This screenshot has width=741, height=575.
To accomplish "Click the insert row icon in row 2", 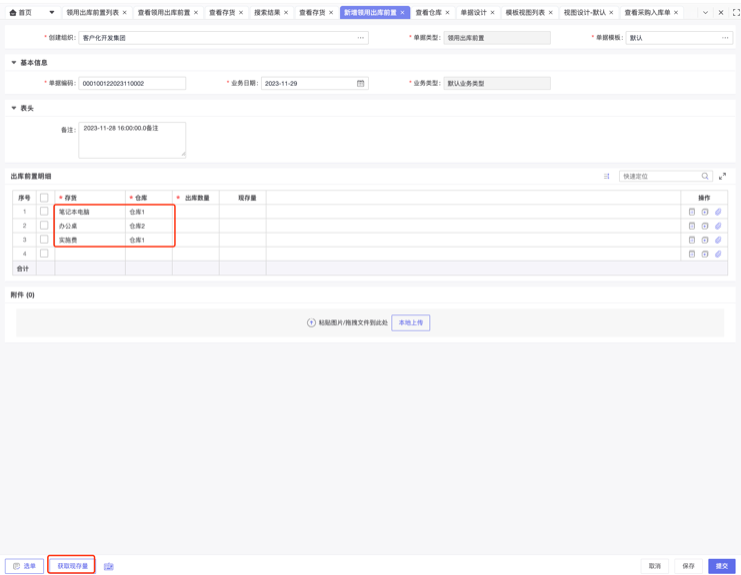I will (x=705, y=226).
